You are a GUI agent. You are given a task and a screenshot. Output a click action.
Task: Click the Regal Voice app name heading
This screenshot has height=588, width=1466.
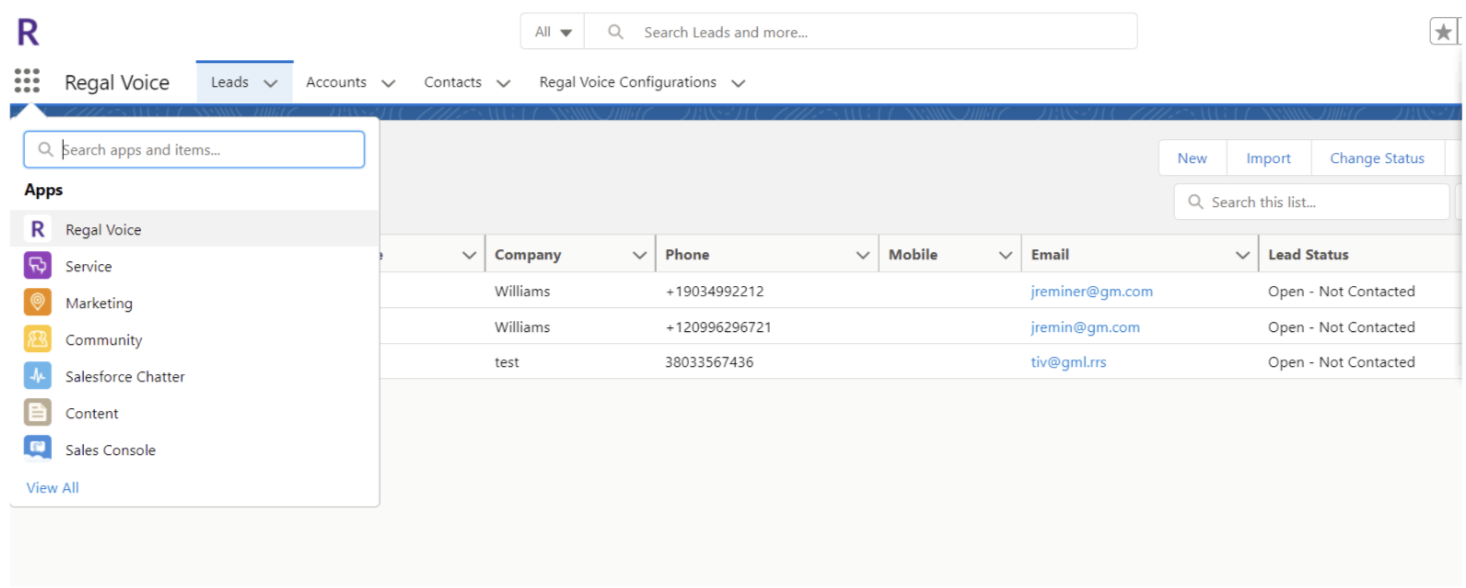117,82
